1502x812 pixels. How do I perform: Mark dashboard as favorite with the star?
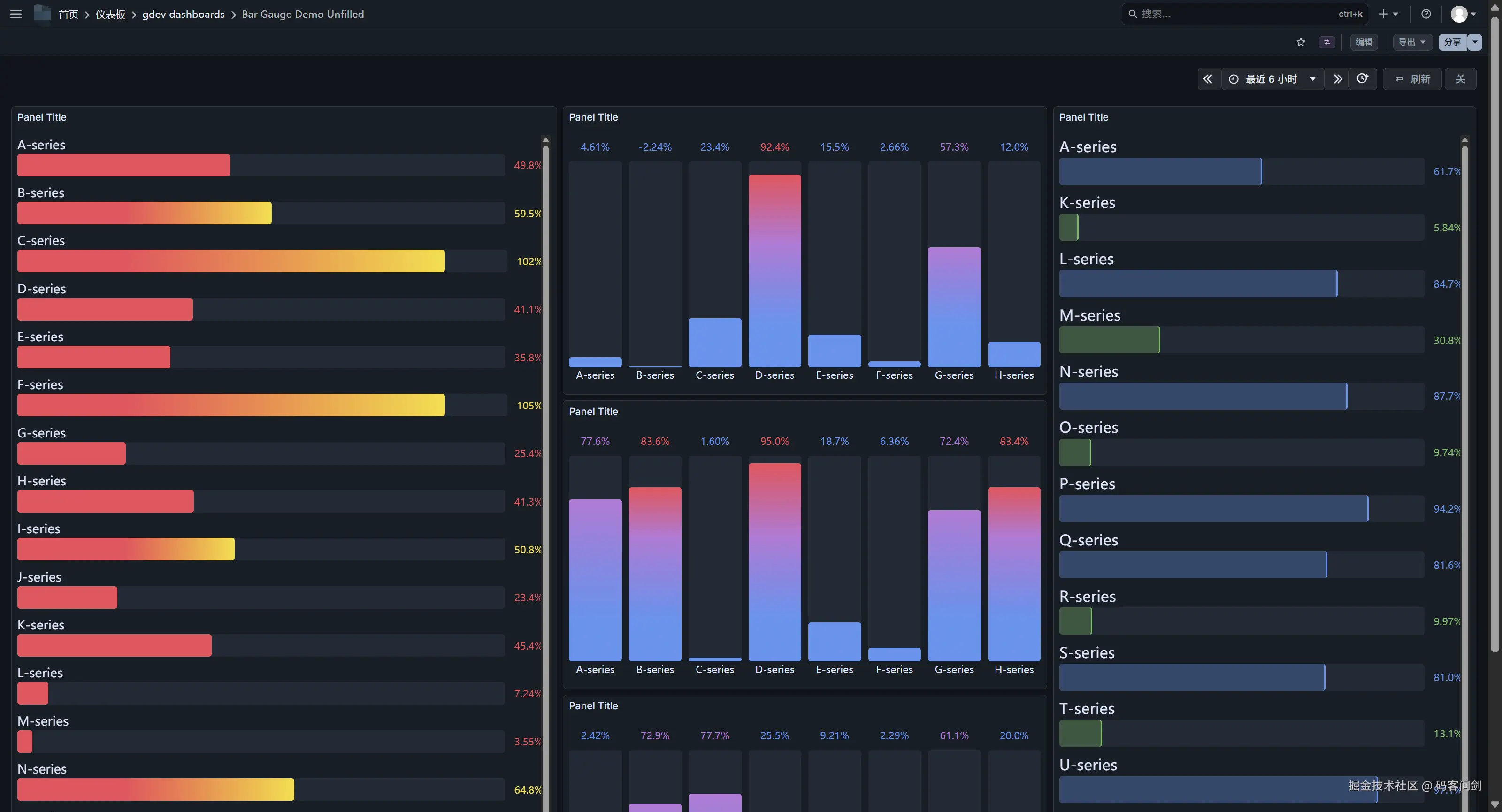coord(1301,42)
